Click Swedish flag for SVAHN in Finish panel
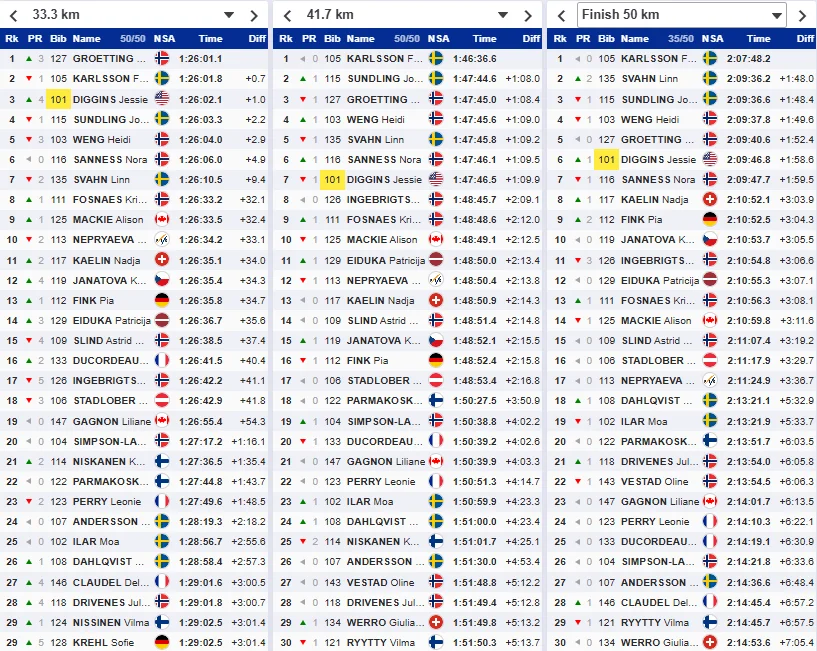Viewport: 817px width, 651px height. tap(710, 79)
